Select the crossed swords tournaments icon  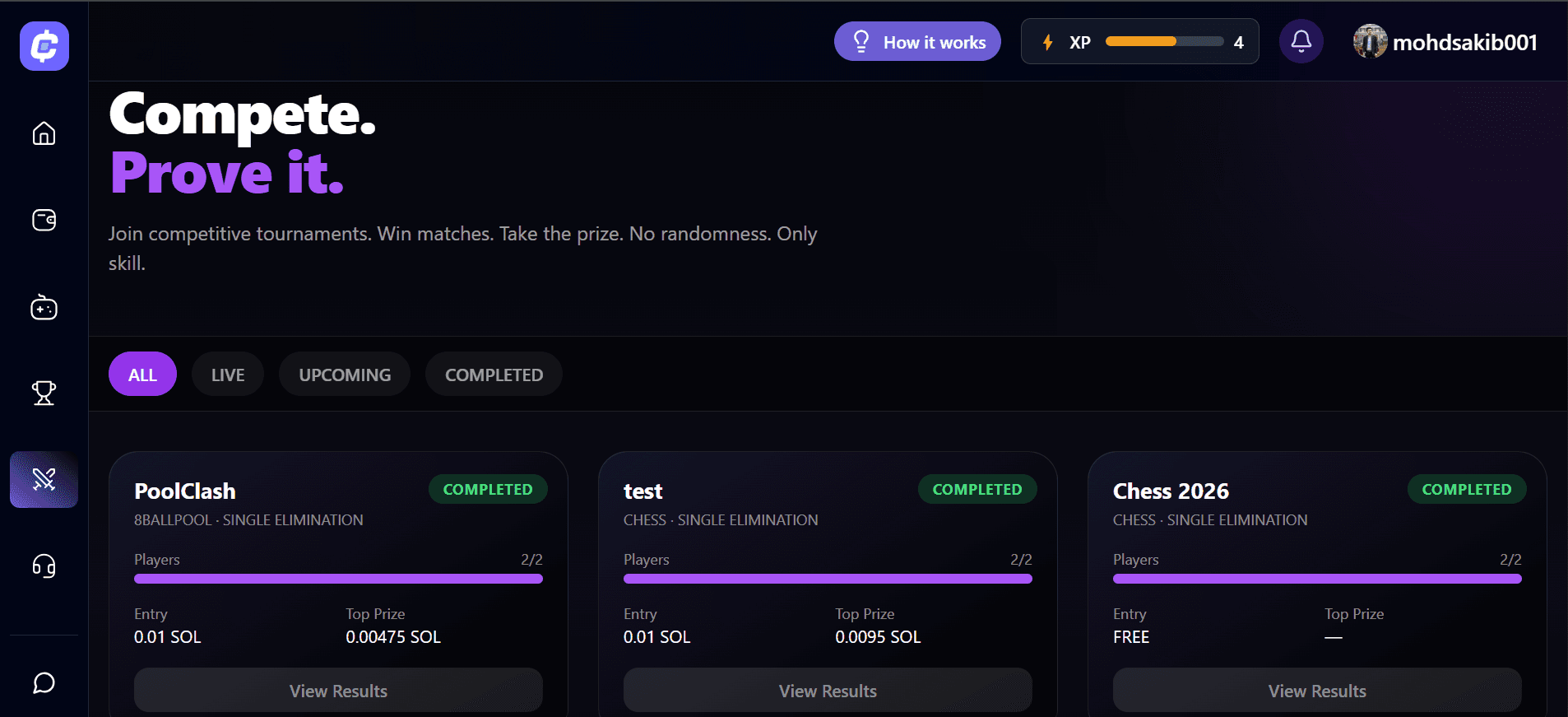click(x=44, y=479)
